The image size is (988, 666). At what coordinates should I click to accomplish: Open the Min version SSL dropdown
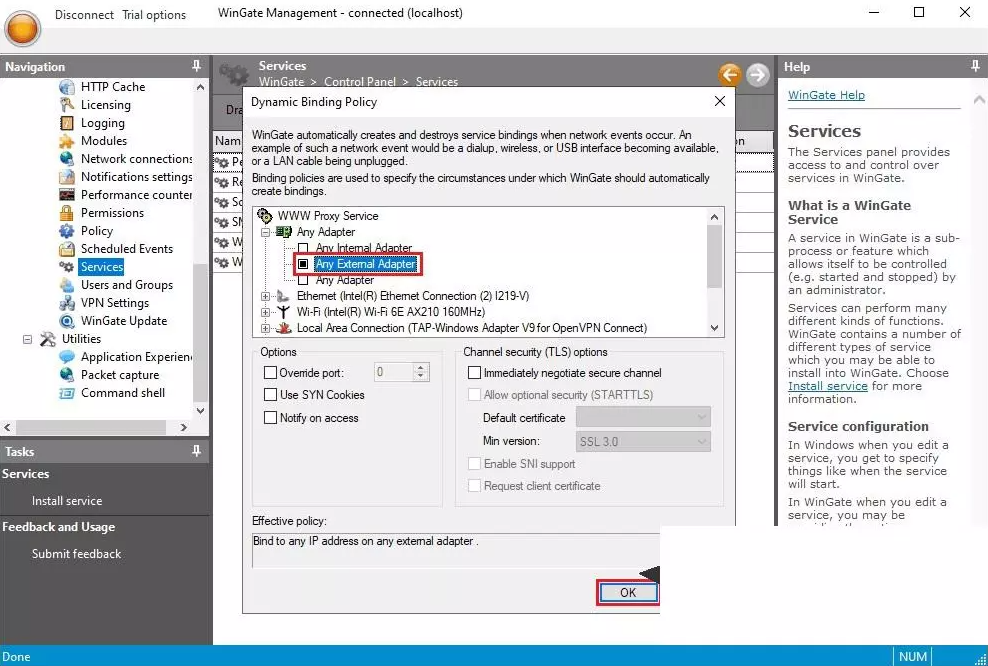[x=643, y=441]
